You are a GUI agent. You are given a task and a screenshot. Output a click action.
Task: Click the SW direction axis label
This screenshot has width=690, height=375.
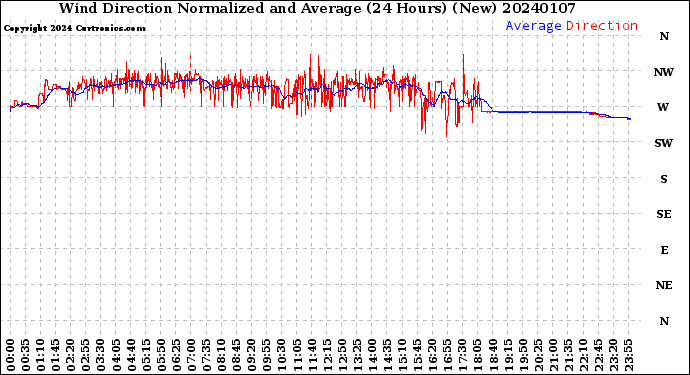[664, 143]
